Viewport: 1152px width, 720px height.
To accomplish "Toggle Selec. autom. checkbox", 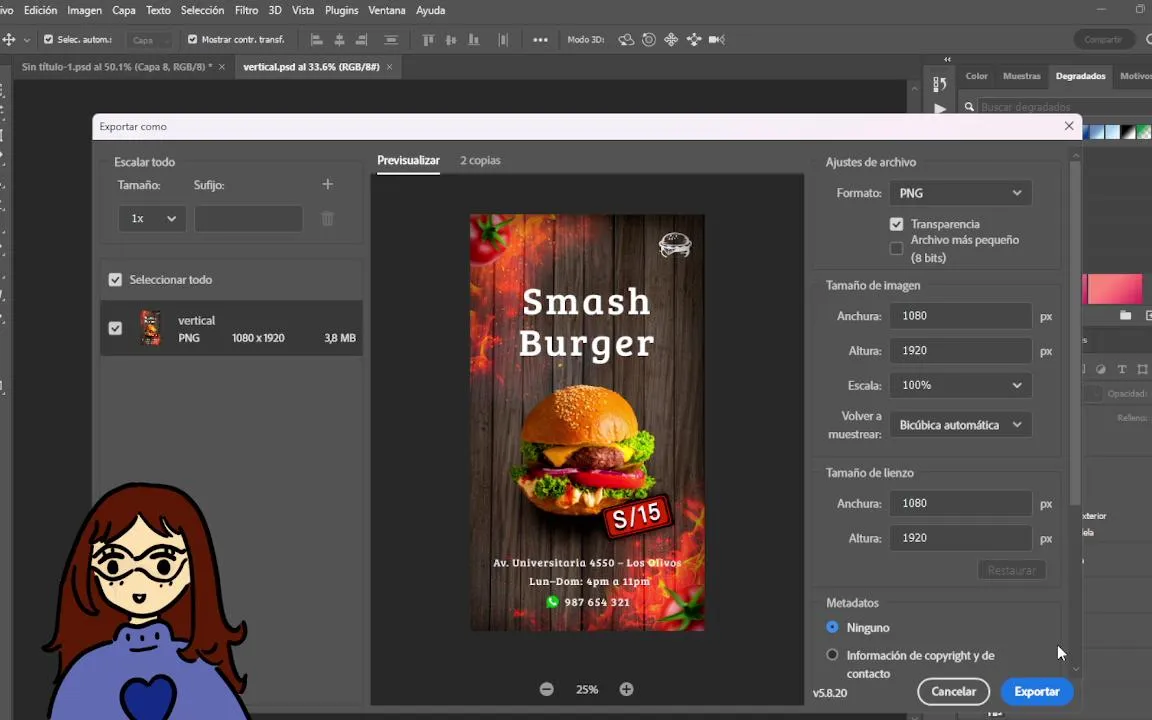I will [x=48, y=40].
